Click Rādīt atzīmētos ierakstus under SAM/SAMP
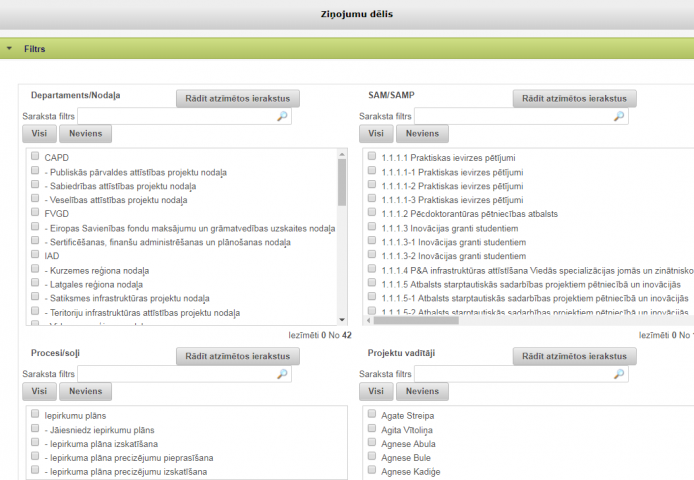The width and height of the screenshot is (694, 480). (x=574, y=98)
